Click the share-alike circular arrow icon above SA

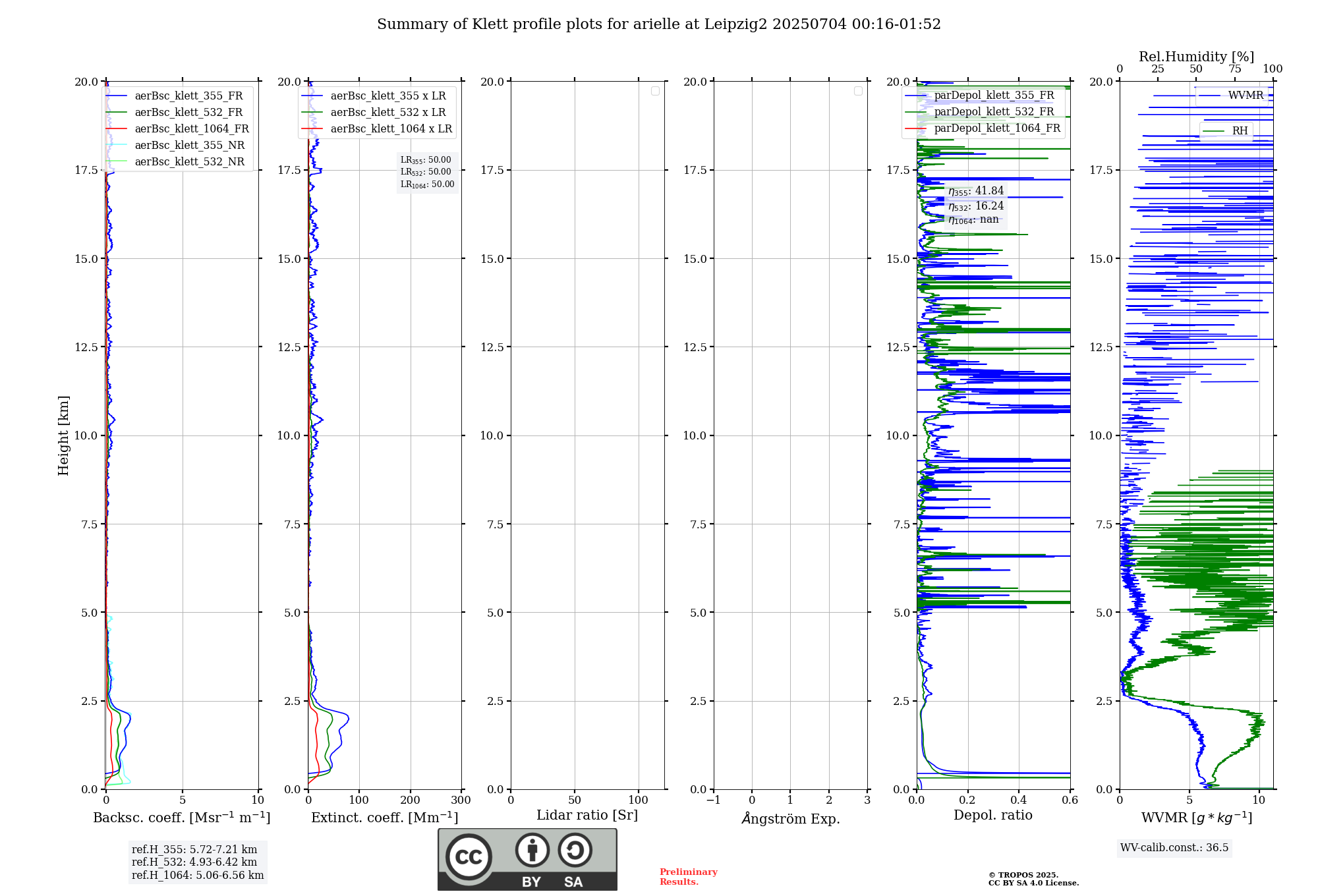(575, 850)
